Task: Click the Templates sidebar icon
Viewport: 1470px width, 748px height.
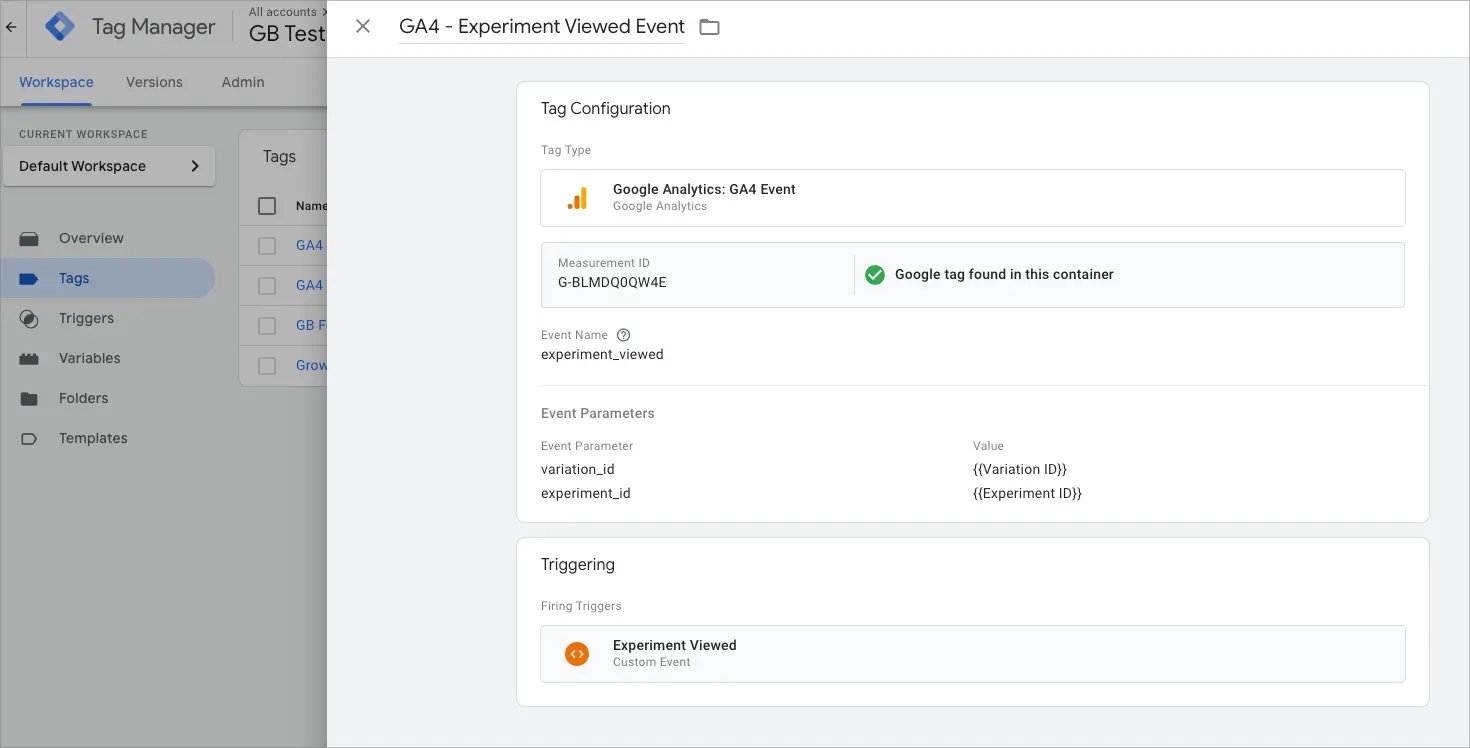Action: [29, 438]
